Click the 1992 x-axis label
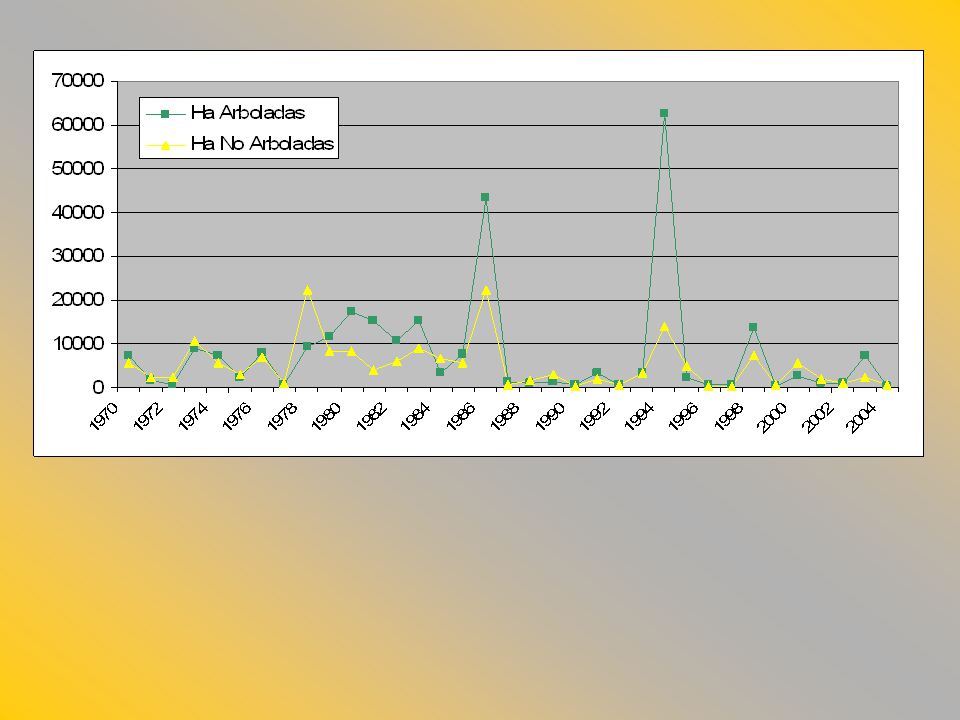 594,416
